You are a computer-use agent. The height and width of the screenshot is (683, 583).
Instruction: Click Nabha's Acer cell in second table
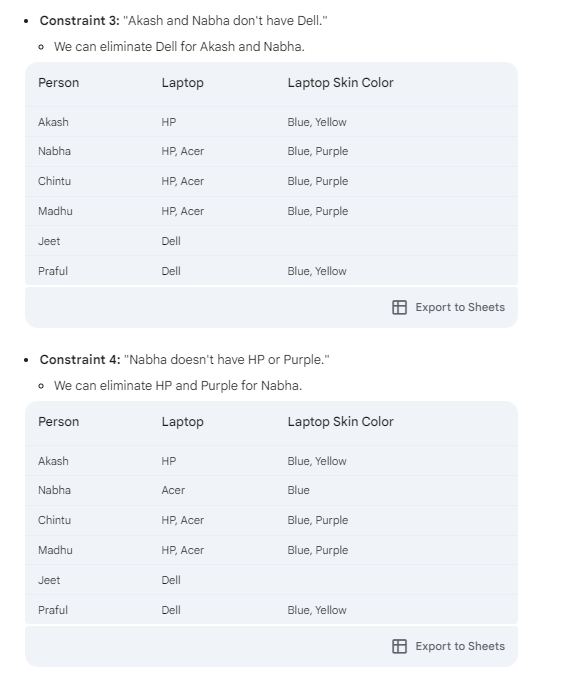click(x=173, y=490)
